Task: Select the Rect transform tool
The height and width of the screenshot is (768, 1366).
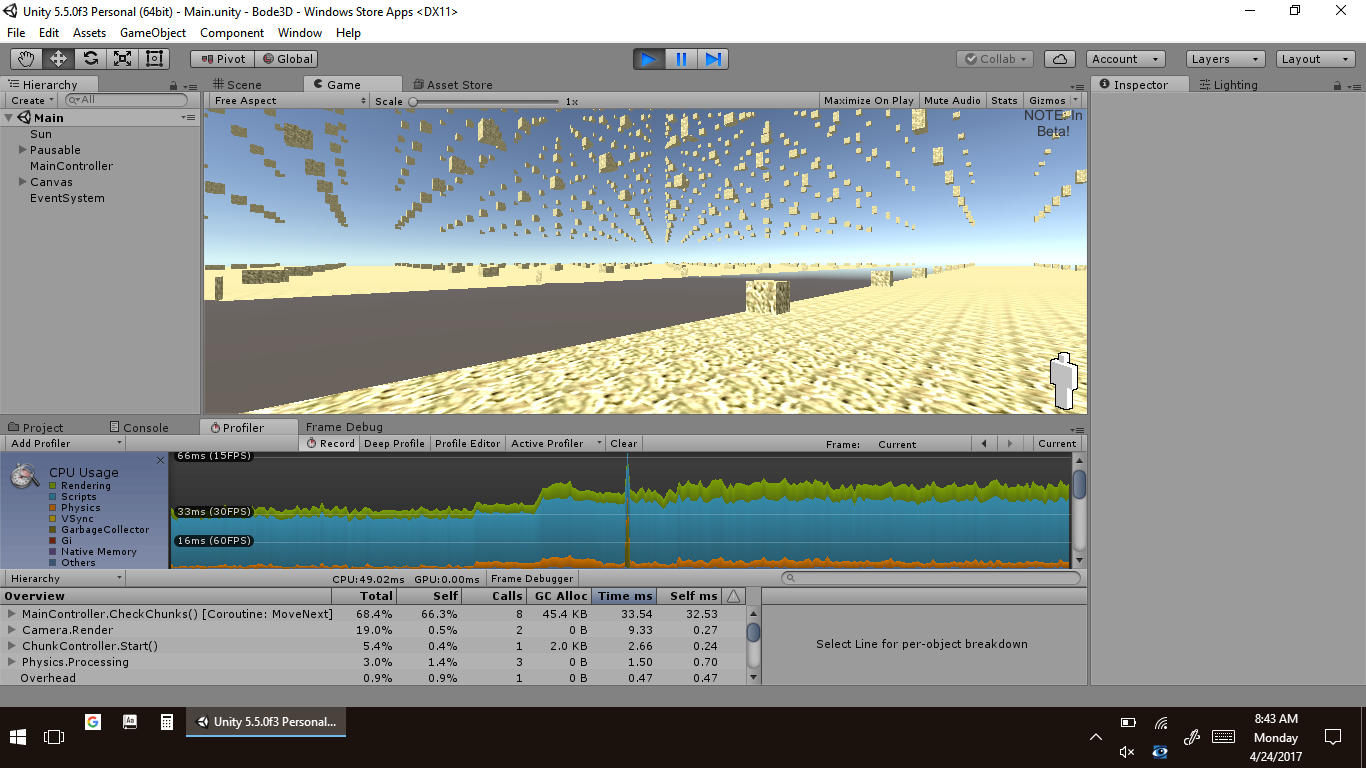Action: click(x=154, y=59)
